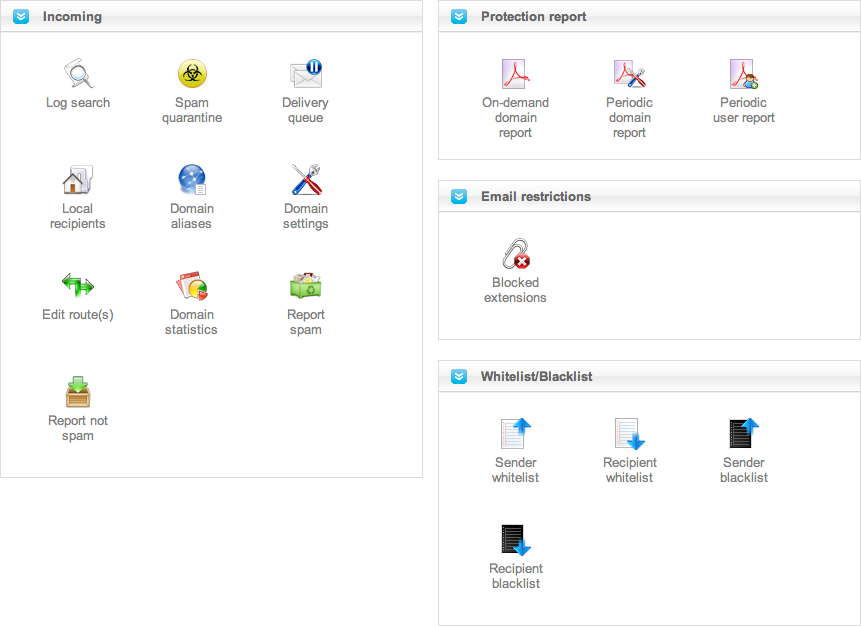The width and height of the screenshot is (861, 626).
Task: Click the Edit route(s) text label
Action: point(78,315)
